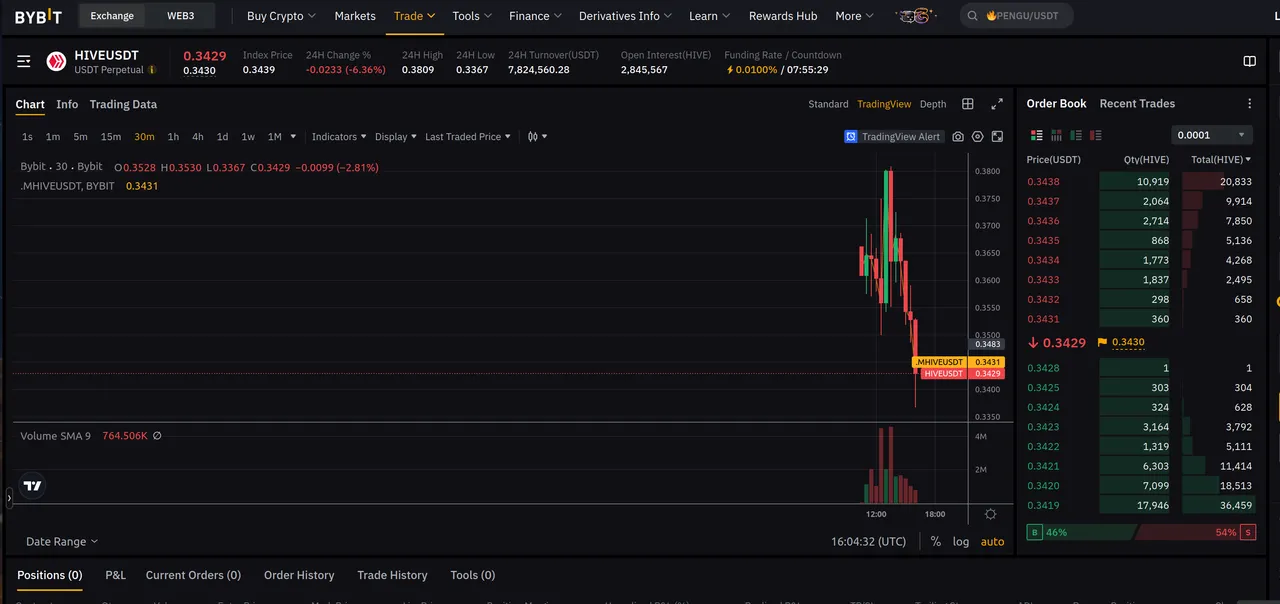Open the Learn menu
This screenshot has width=1280, height=604.
pyautogui.click(x=710, y=16)
